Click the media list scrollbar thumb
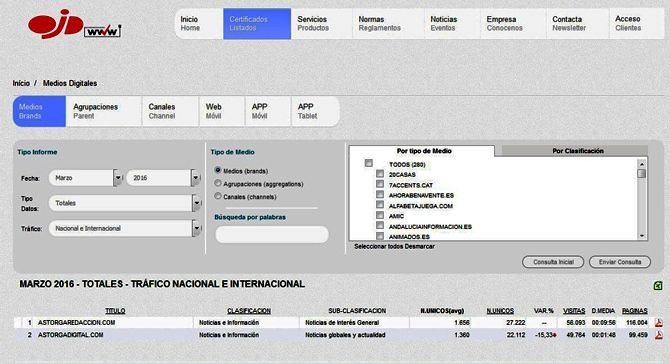 click(x=642, y=173)
